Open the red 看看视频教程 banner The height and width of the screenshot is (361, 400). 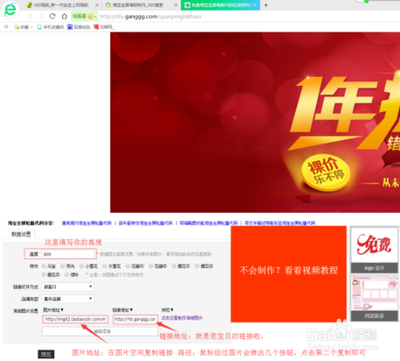(x=289, y=274)
